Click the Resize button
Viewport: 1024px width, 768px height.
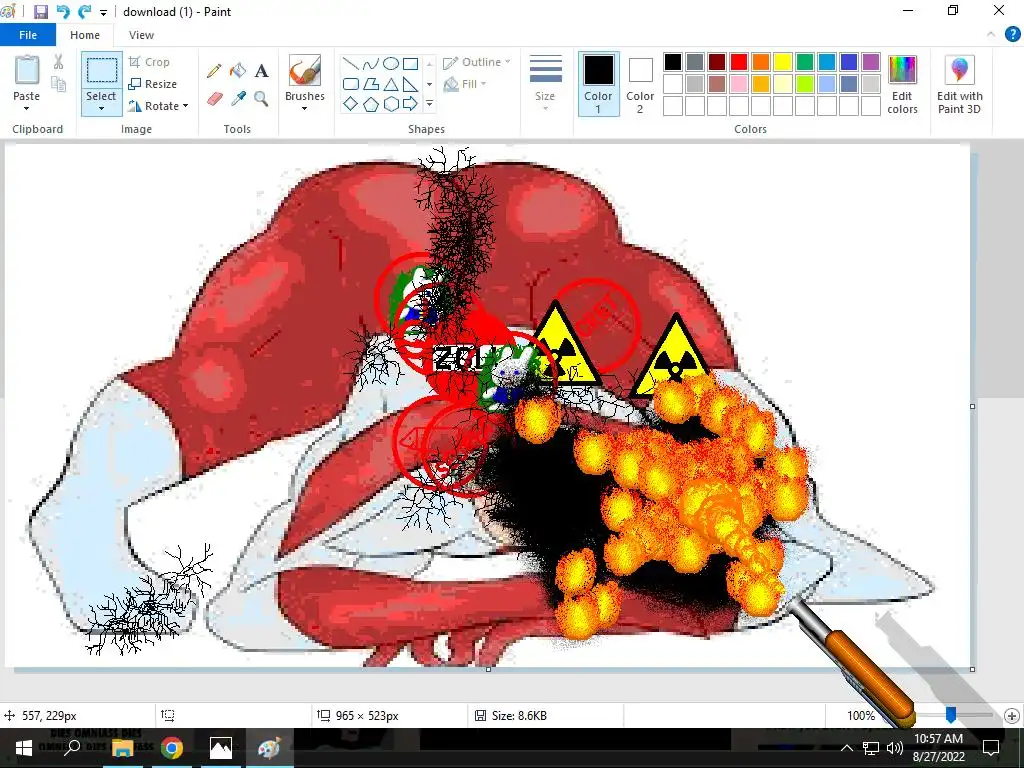153,84
